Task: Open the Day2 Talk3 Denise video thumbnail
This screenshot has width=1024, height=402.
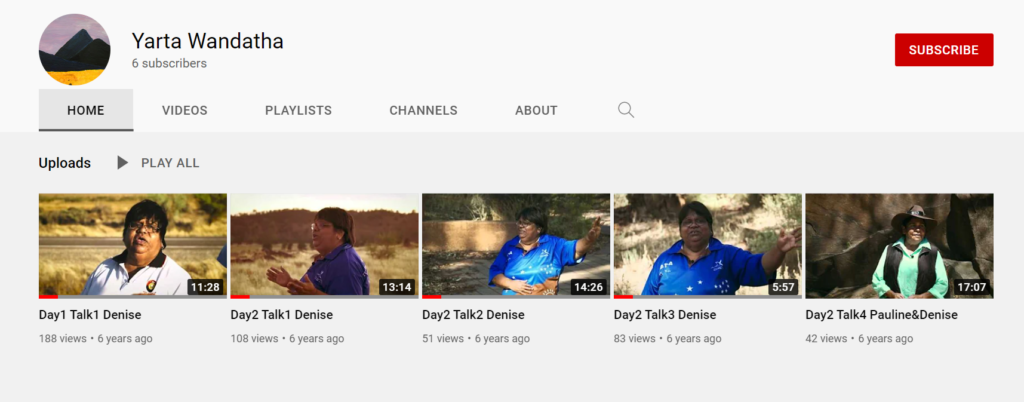Action: 708,246
